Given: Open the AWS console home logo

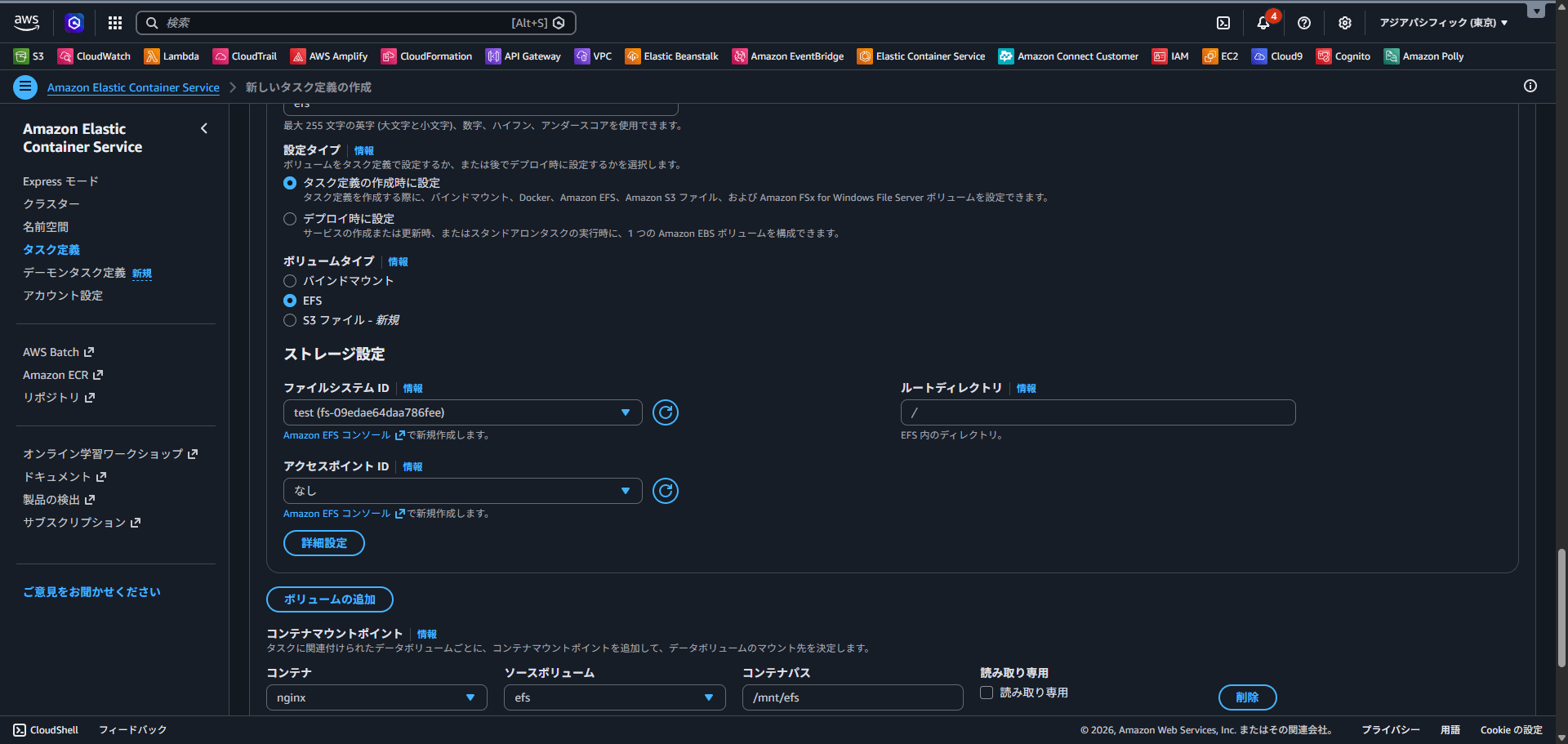Looking at the screenshot, I should click(x=27, y=23).
